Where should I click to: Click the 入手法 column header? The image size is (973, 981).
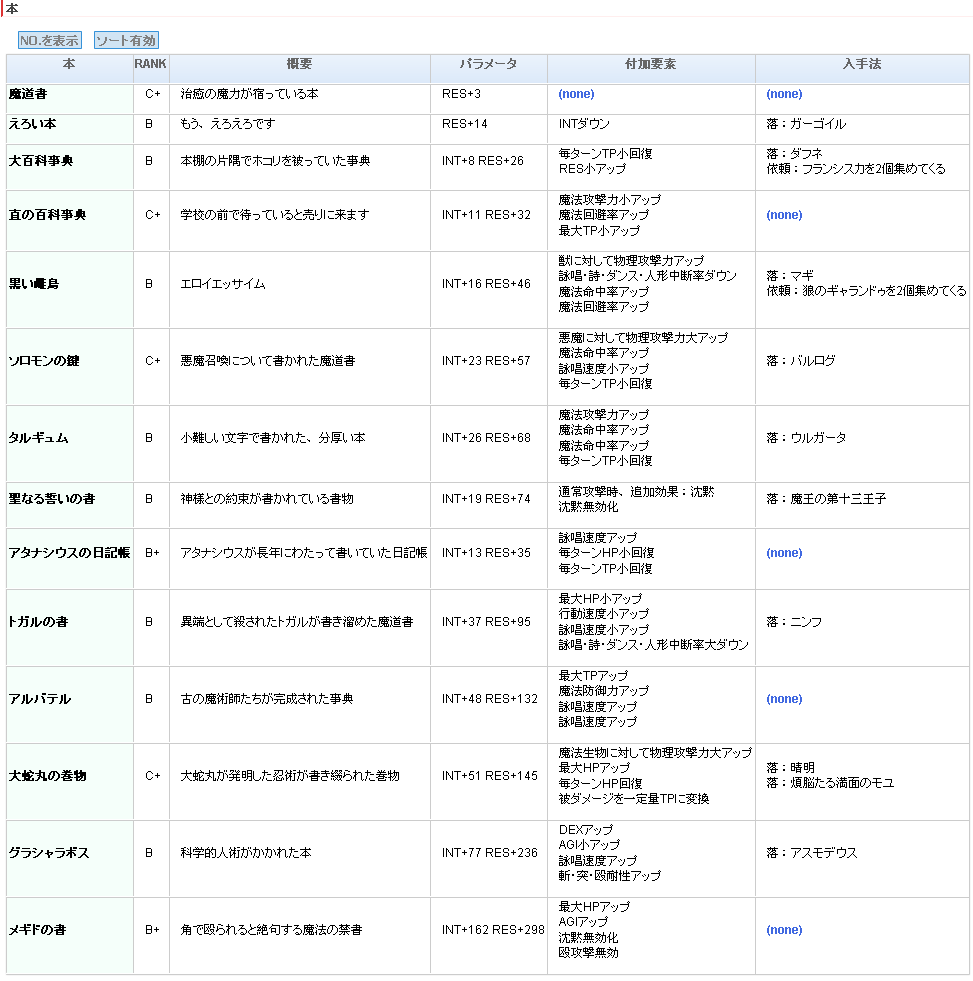tap(861, 64)
